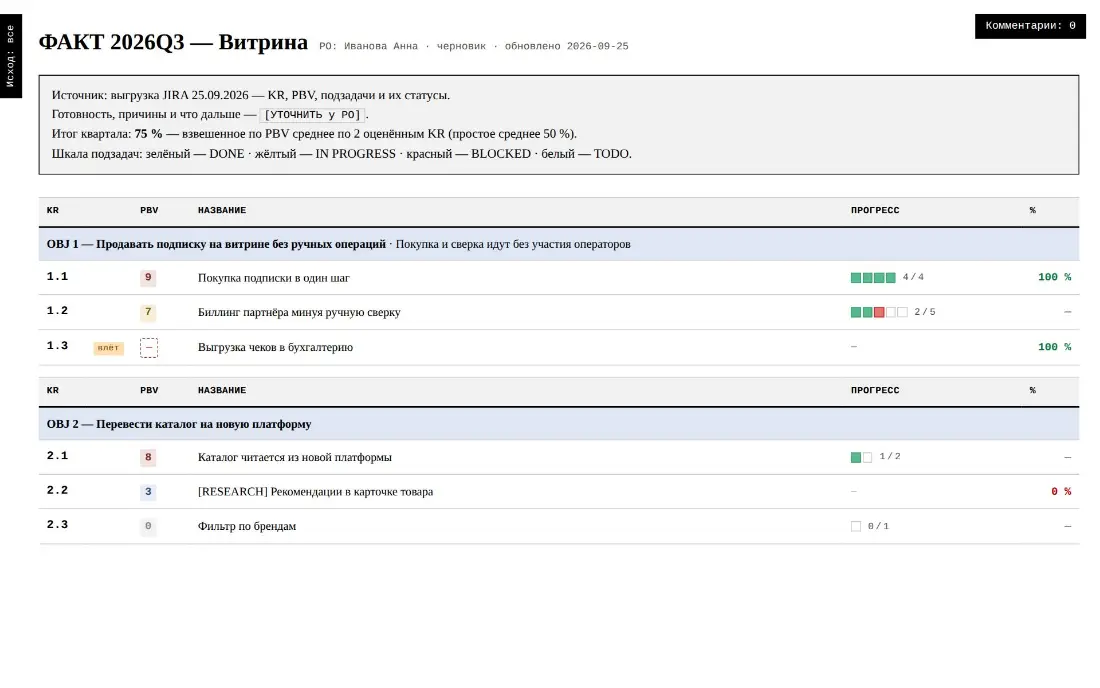1100x688 pixels.
Task: Click the dashed empty PBV badge in row 1.3
Action: click(149, 347)
